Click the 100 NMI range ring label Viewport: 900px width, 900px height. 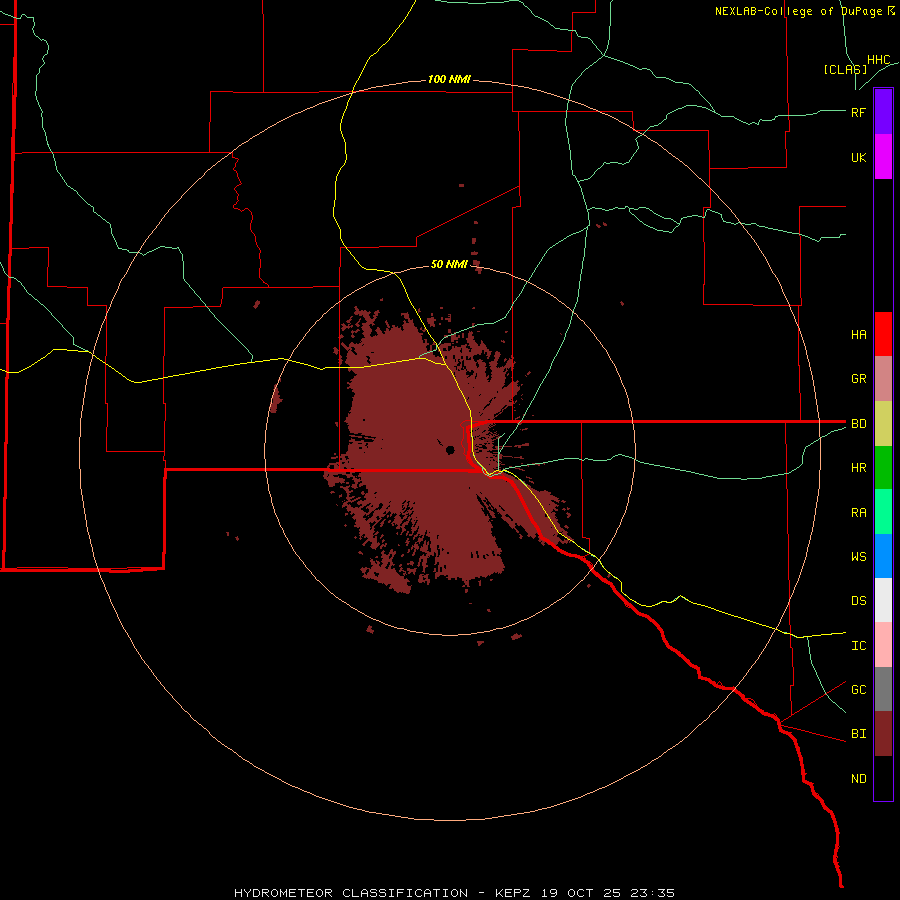[449, 79]
